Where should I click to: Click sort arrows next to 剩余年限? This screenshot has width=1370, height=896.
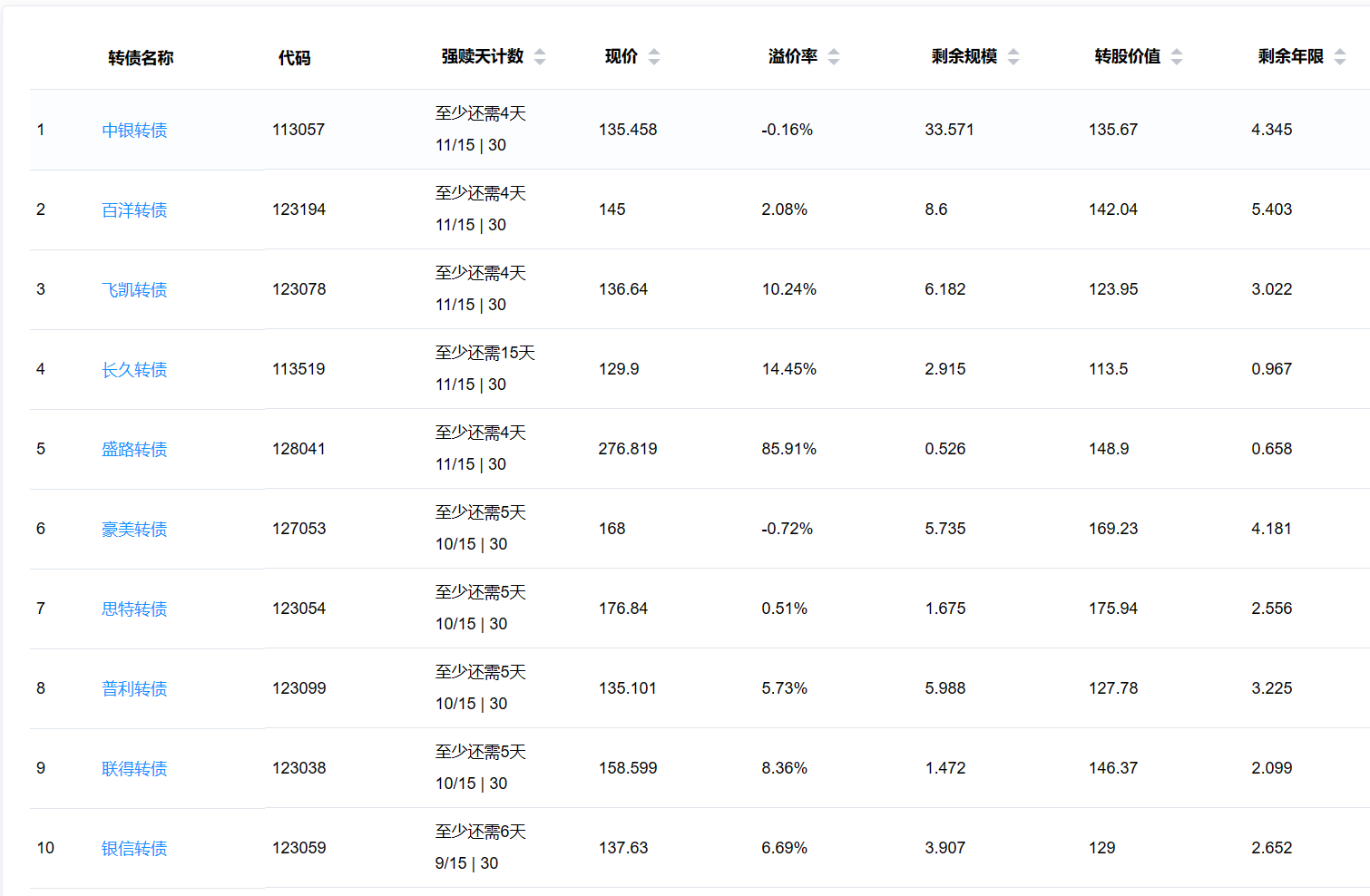pyautogui.click(x=1340, y=57)
